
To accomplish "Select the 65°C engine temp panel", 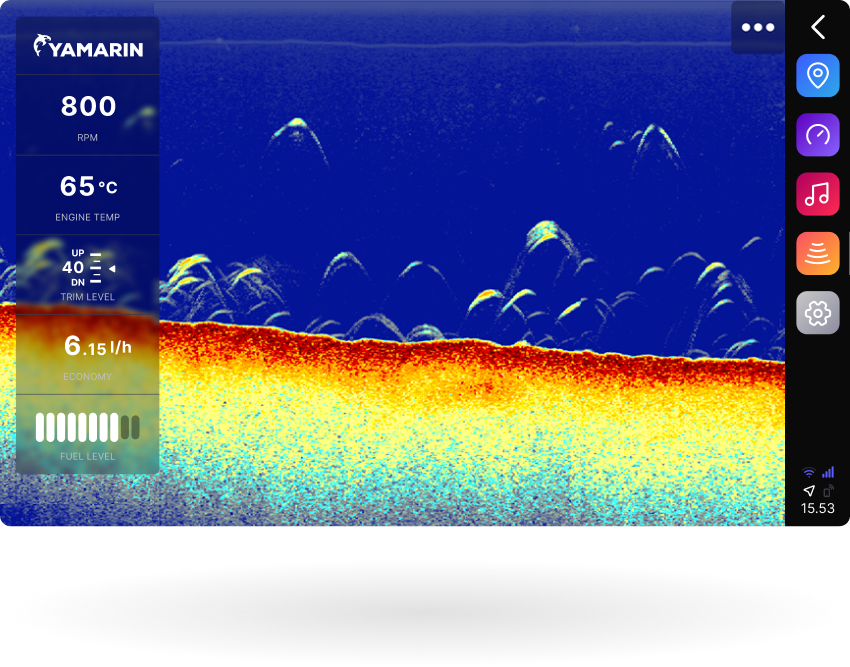I will tap(88, 195).
